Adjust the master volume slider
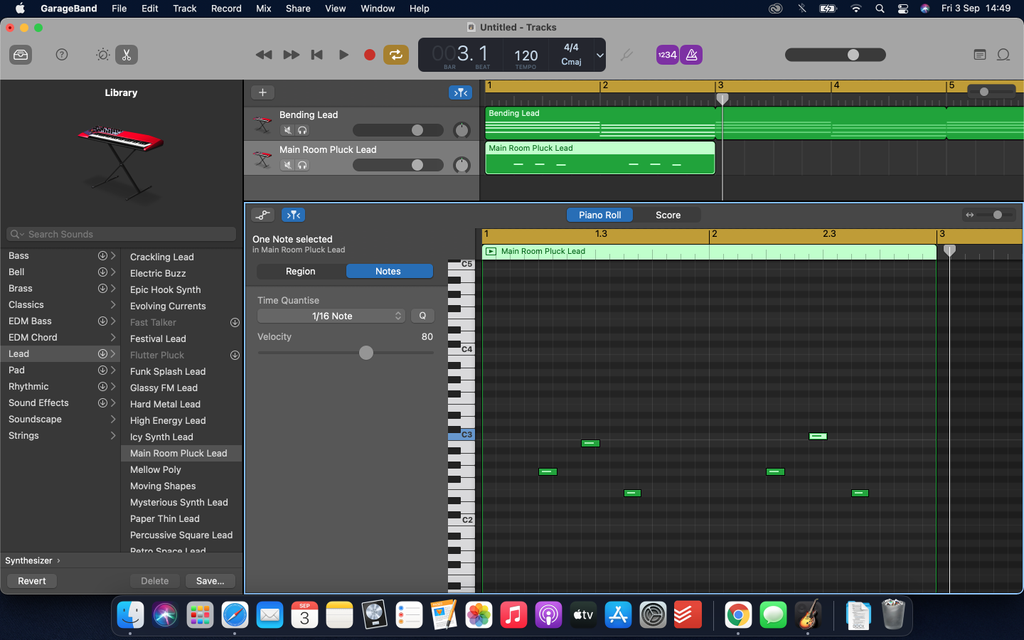 coord(835,55)
